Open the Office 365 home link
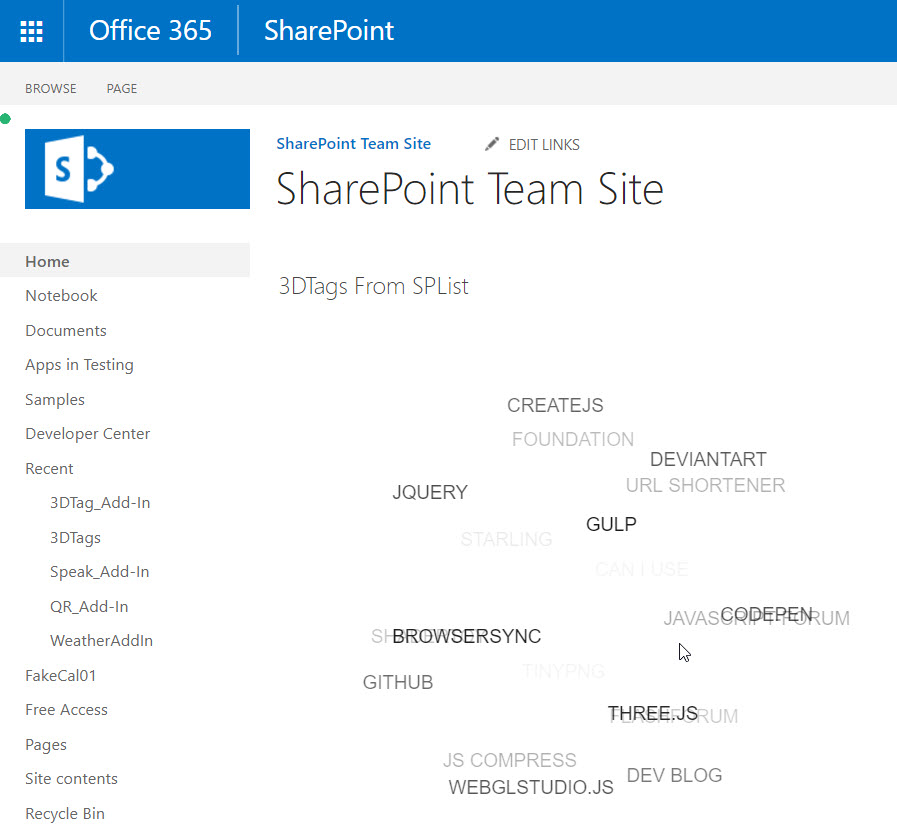897x830 pixels. tap(150, 31)
